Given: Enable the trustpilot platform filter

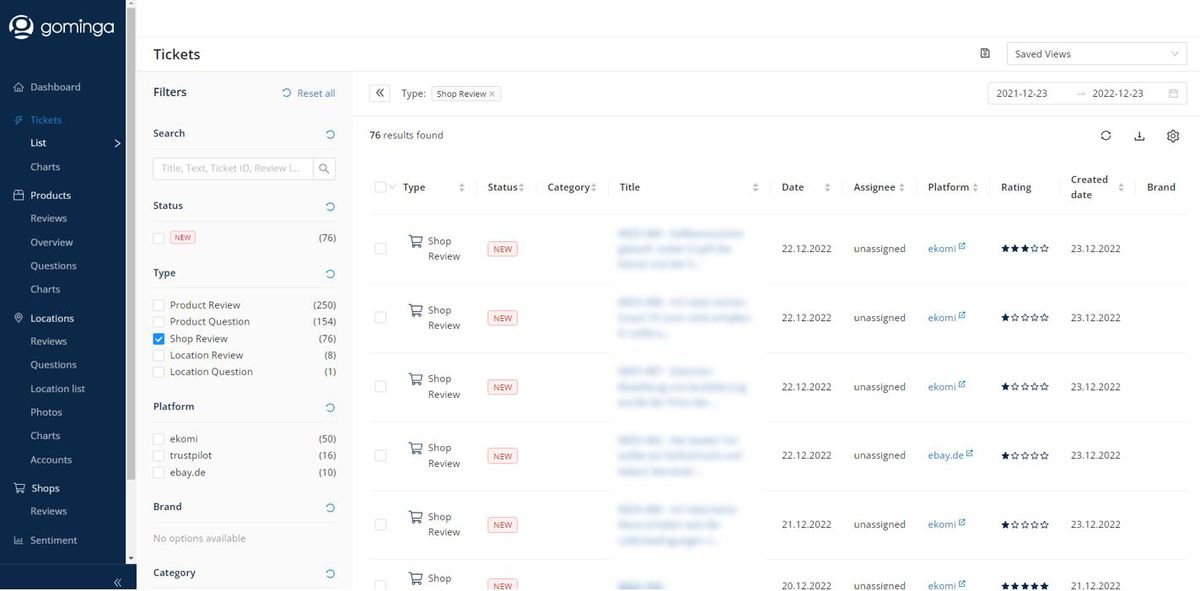Looking at the screenshot, I should [x=159, y=456].
